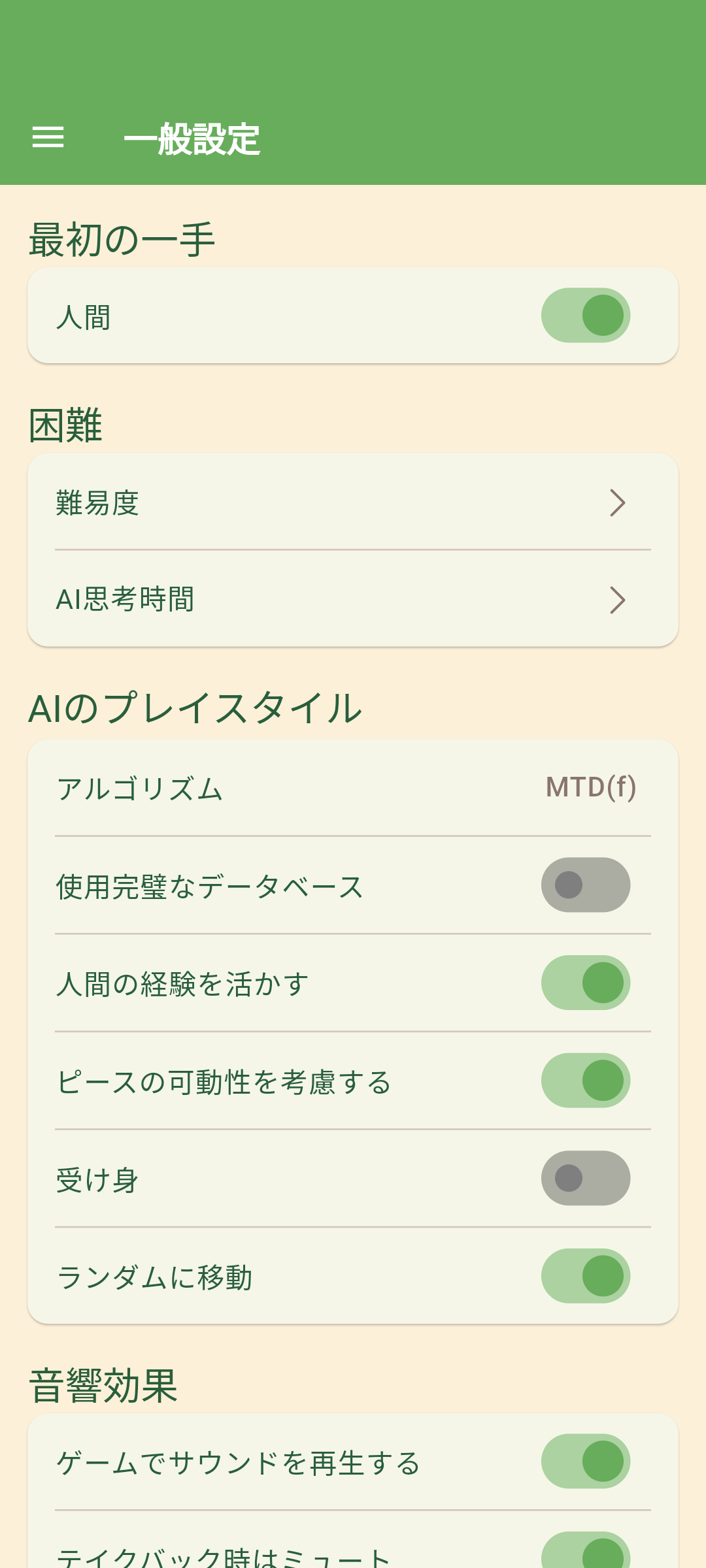Enable 使用完璧なデータベース switch
706x1568 pixels.
pyautogui.click(x=585, y=885)
